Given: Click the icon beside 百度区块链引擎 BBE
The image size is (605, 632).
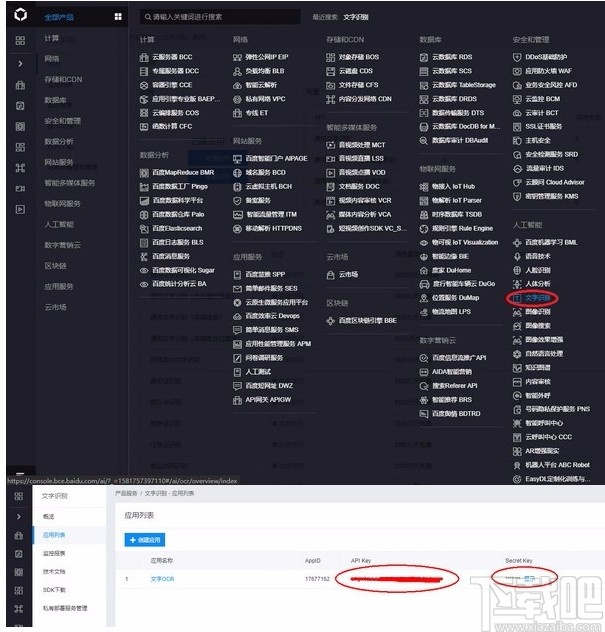Looking at the screenshot, I should [330, 321].
